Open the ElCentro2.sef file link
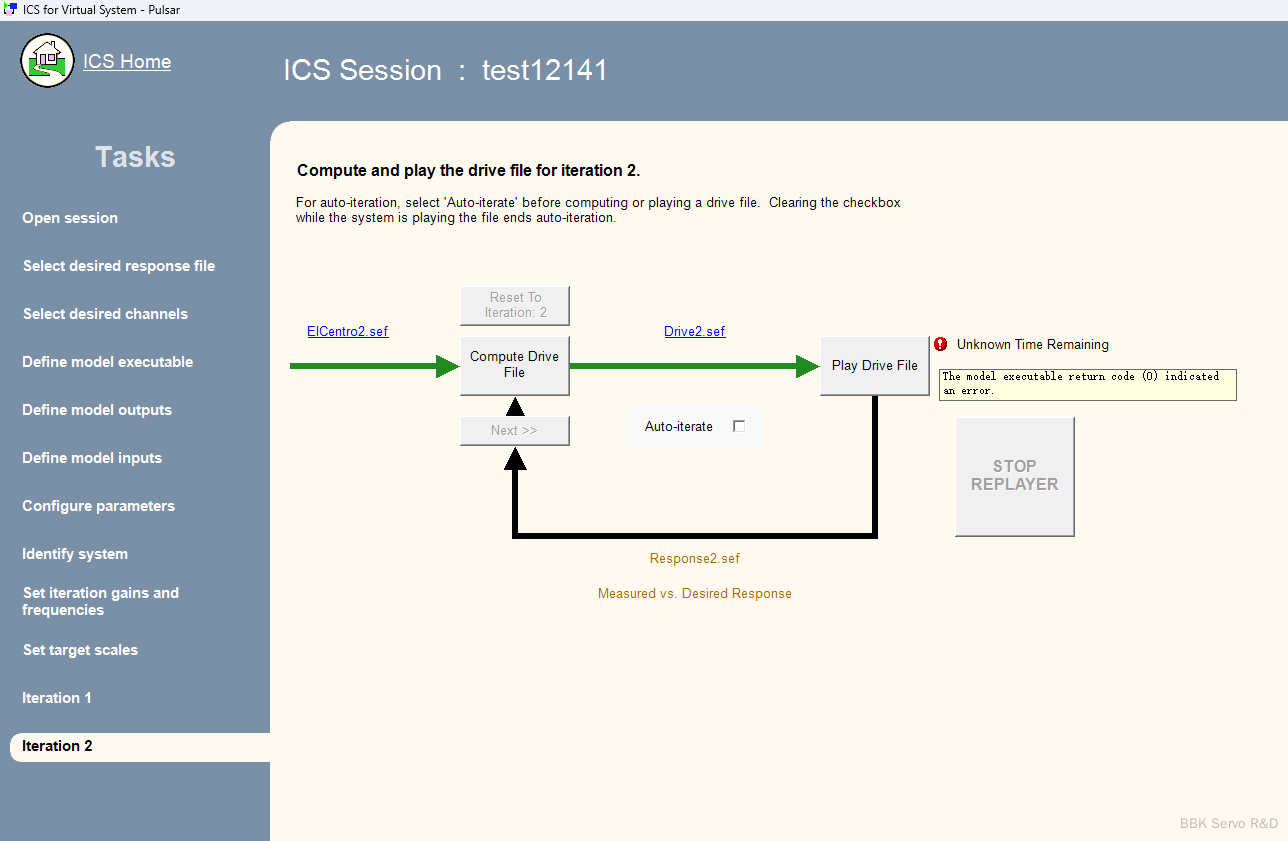 [x=347, y=332]
